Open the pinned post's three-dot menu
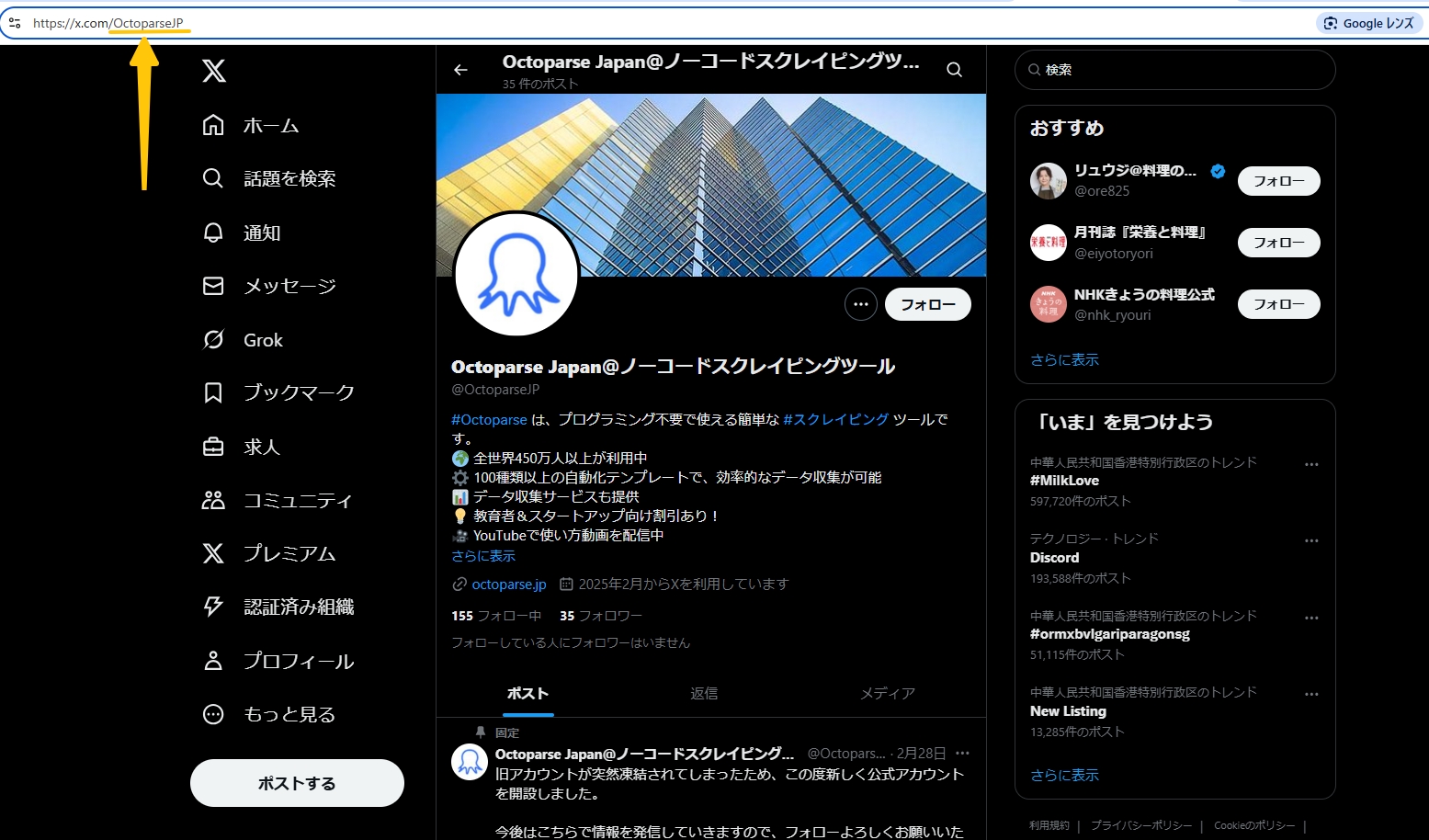 pos(962,754)
